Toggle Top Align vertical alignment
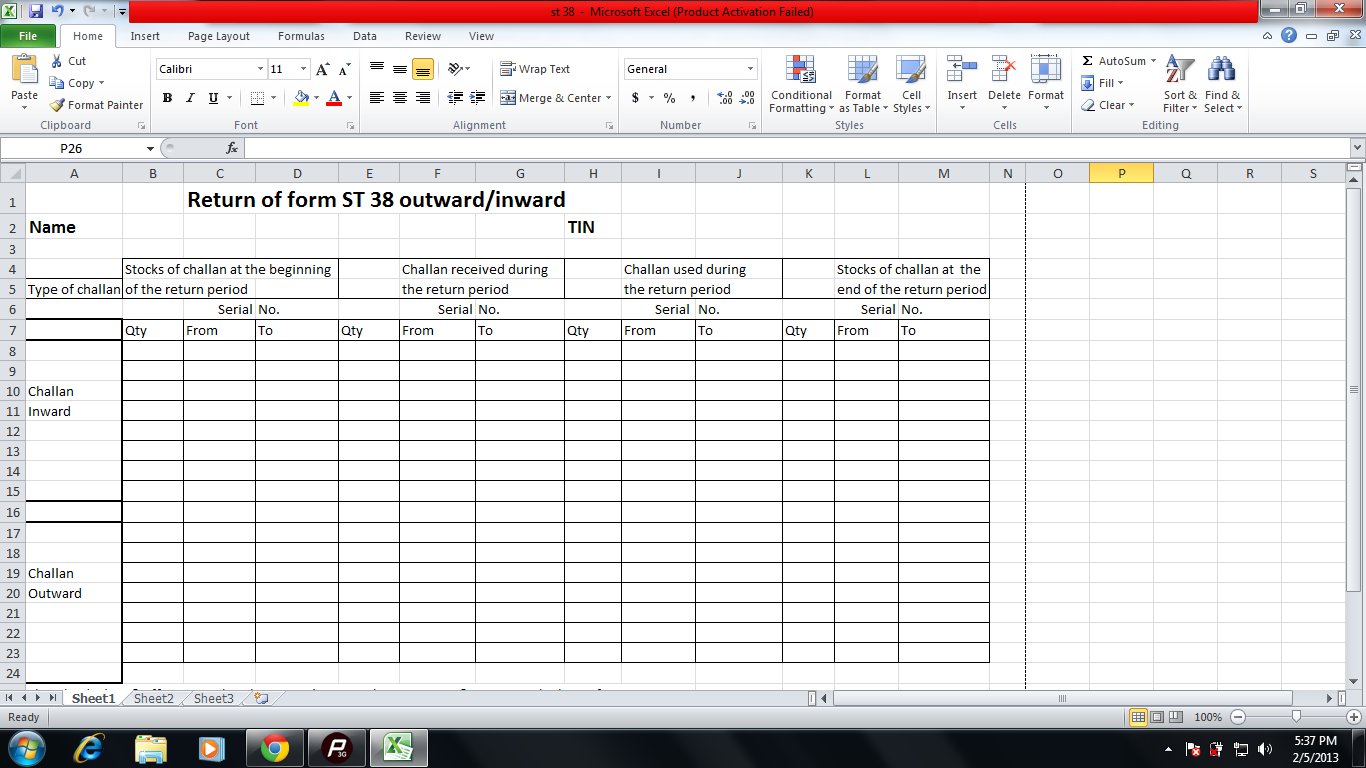The width and height of the screenshot is (1366, 768). [x=377, y=69]
